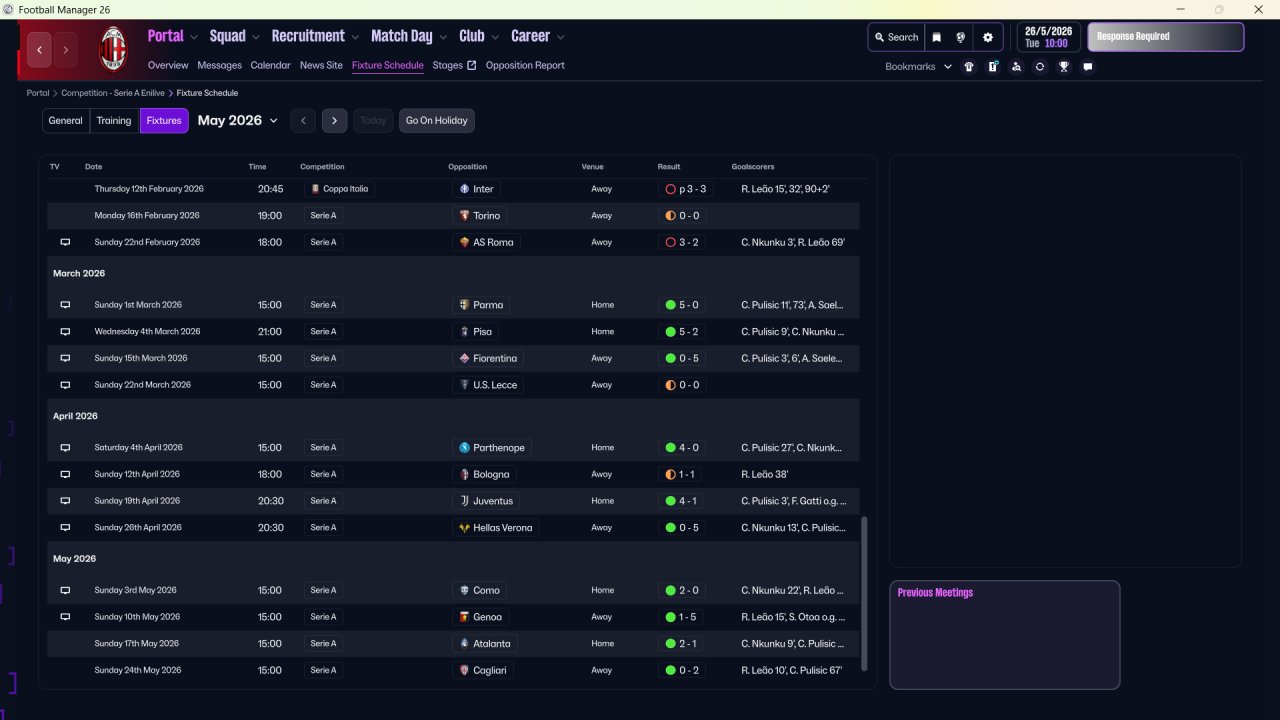Open the Previous Meetings panel

pyautogui.click(x=1005, y=635)
